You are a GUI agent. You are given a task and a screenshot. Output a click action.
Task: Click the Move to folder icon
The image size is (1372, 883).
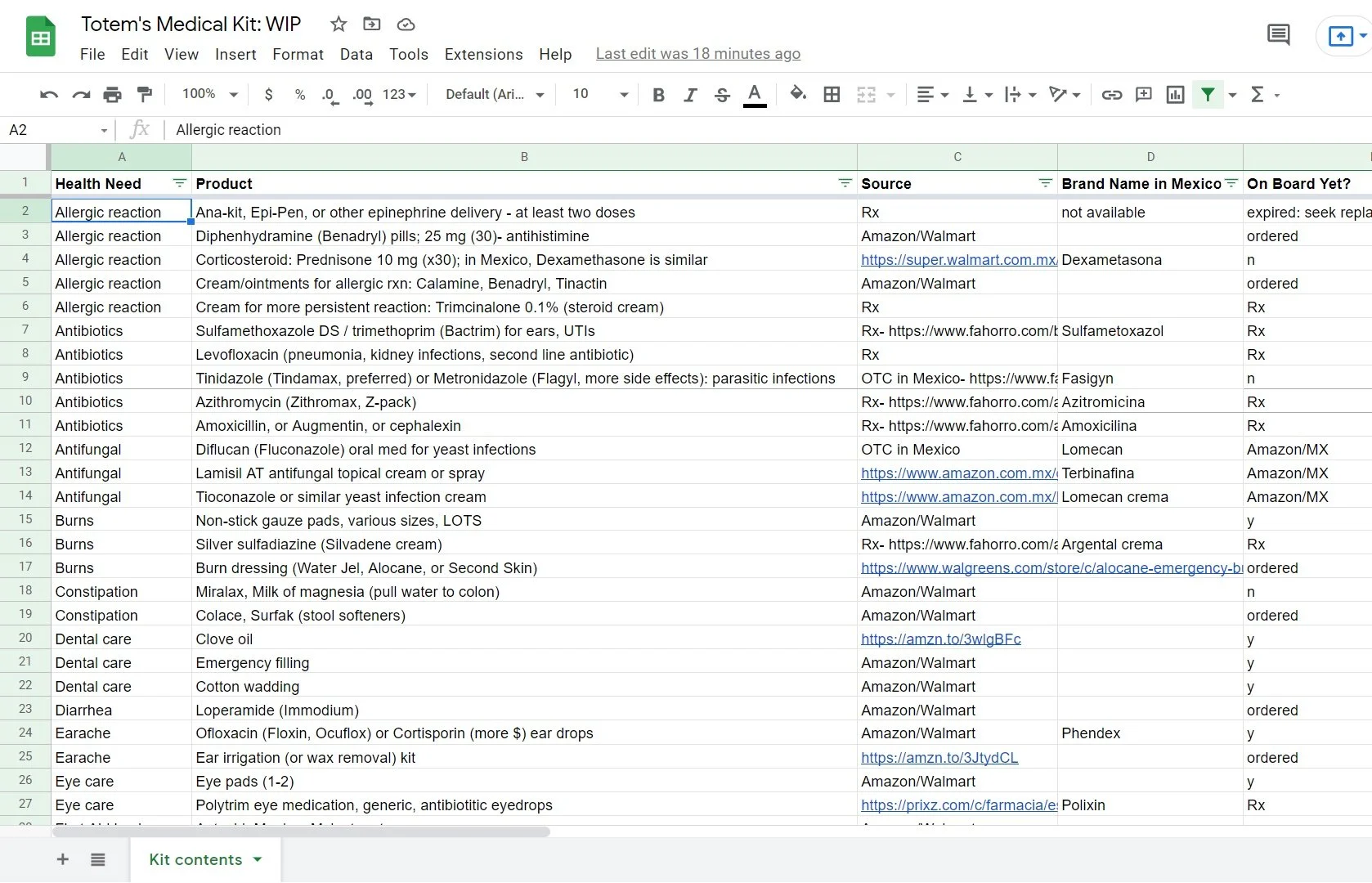(x=372, y=24)
